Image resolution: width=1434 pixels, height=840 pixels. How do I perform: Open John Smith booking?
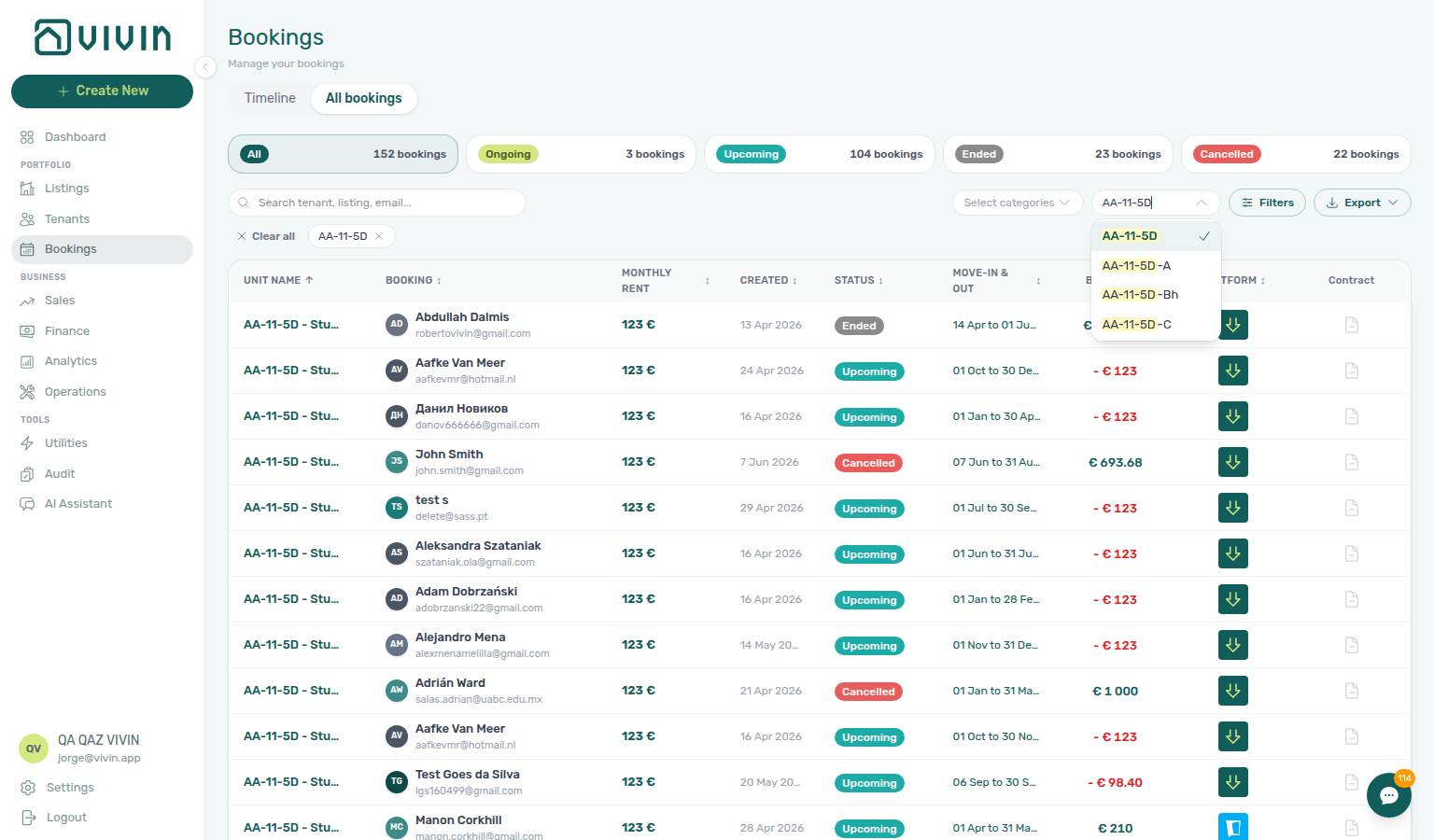coord(449,455)
